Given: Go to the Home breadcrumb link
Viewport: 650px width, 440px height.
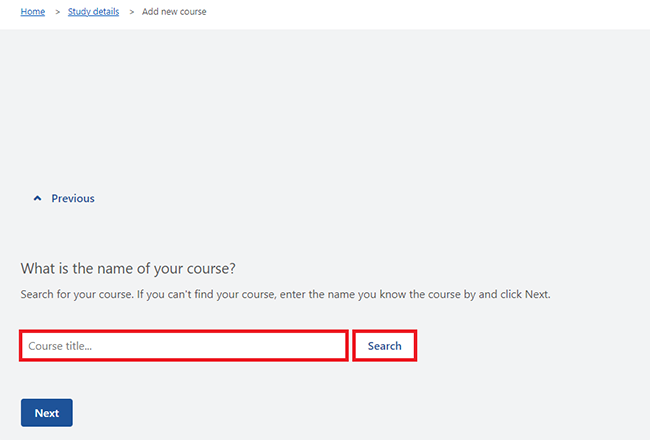Looking at the screenshot, I should pos(33,12).
